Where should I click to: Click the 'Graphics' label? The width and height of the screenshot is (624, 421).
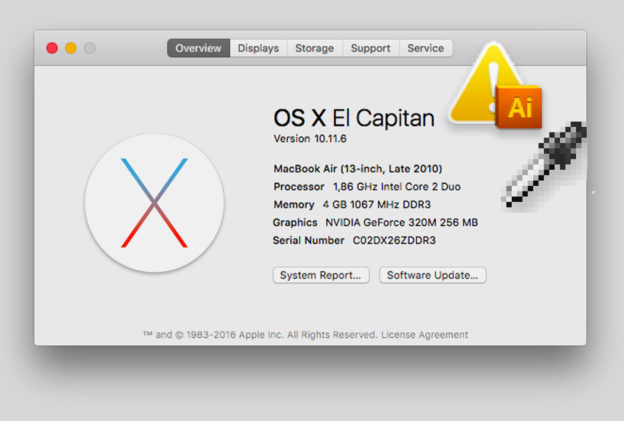tap(295, 222)
